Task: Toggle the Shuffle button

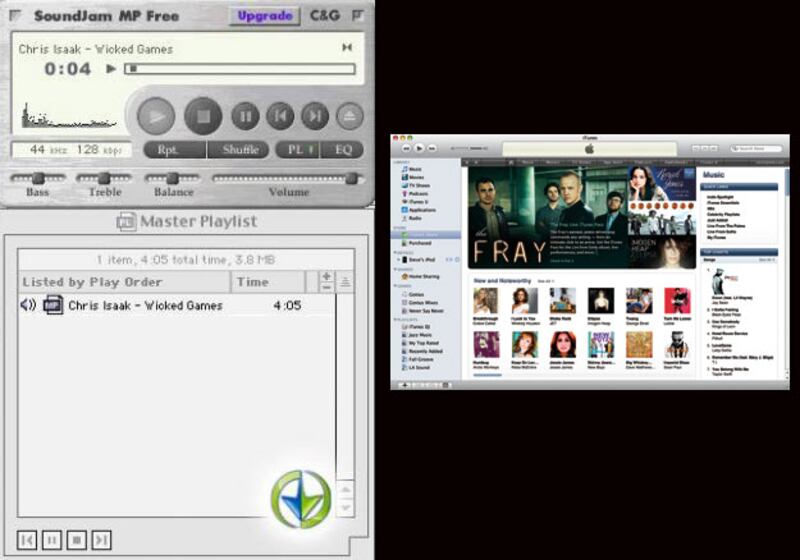Action: point(238,149)
